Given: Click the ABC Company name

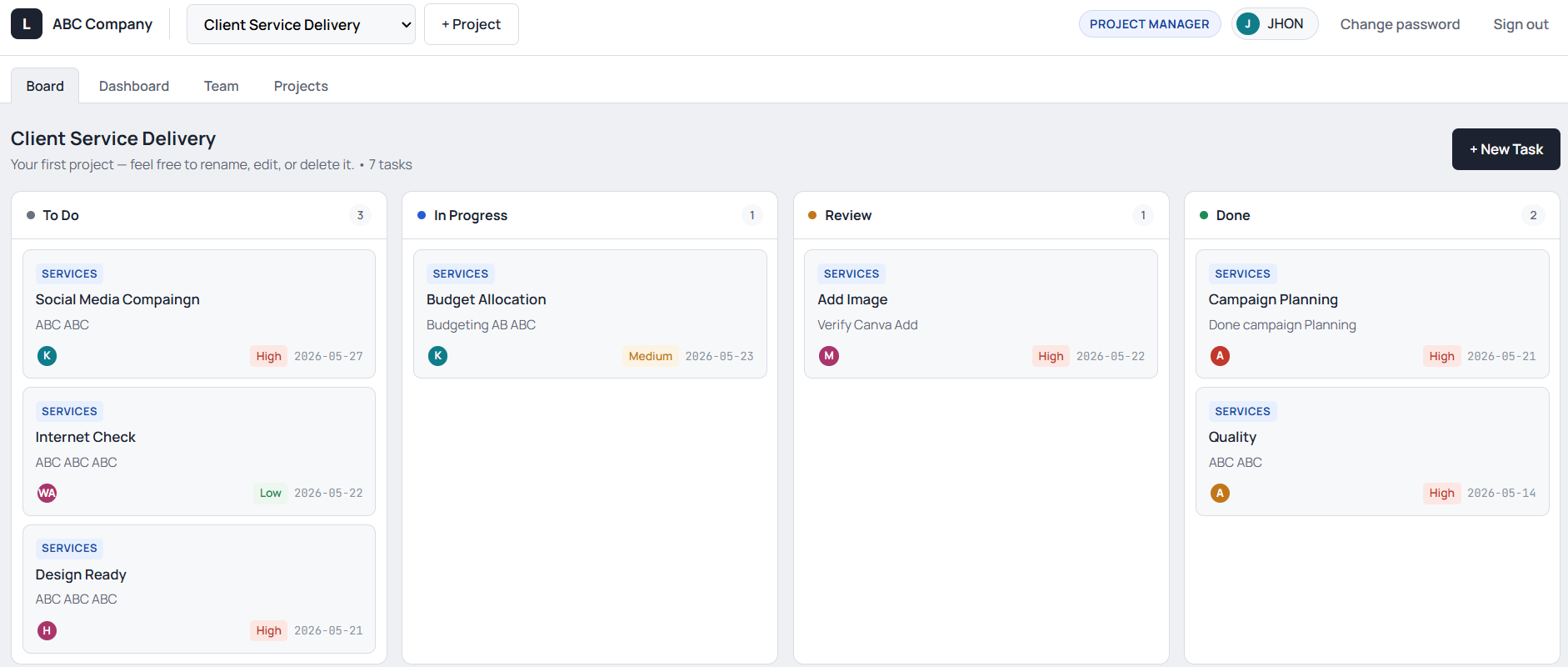Looking at the screenshot, I should 102,24.
